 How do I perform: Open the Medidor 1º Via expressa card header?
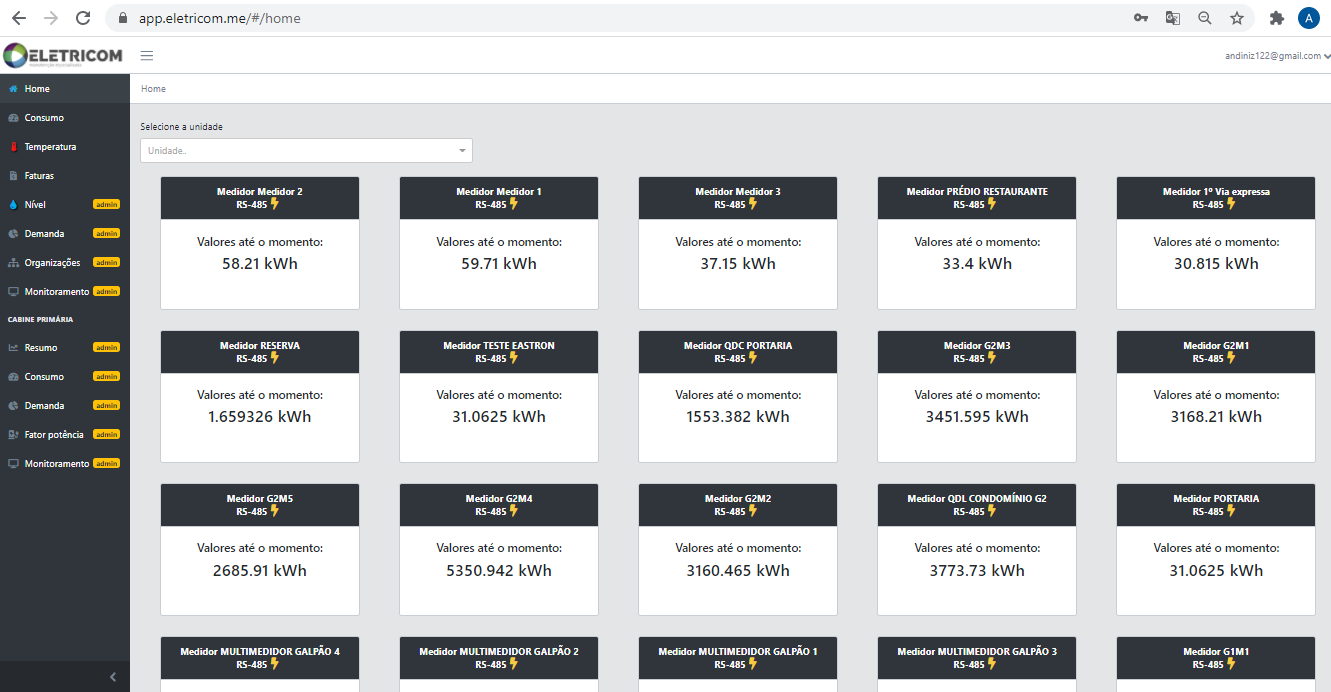click(x=1216, y=198)
